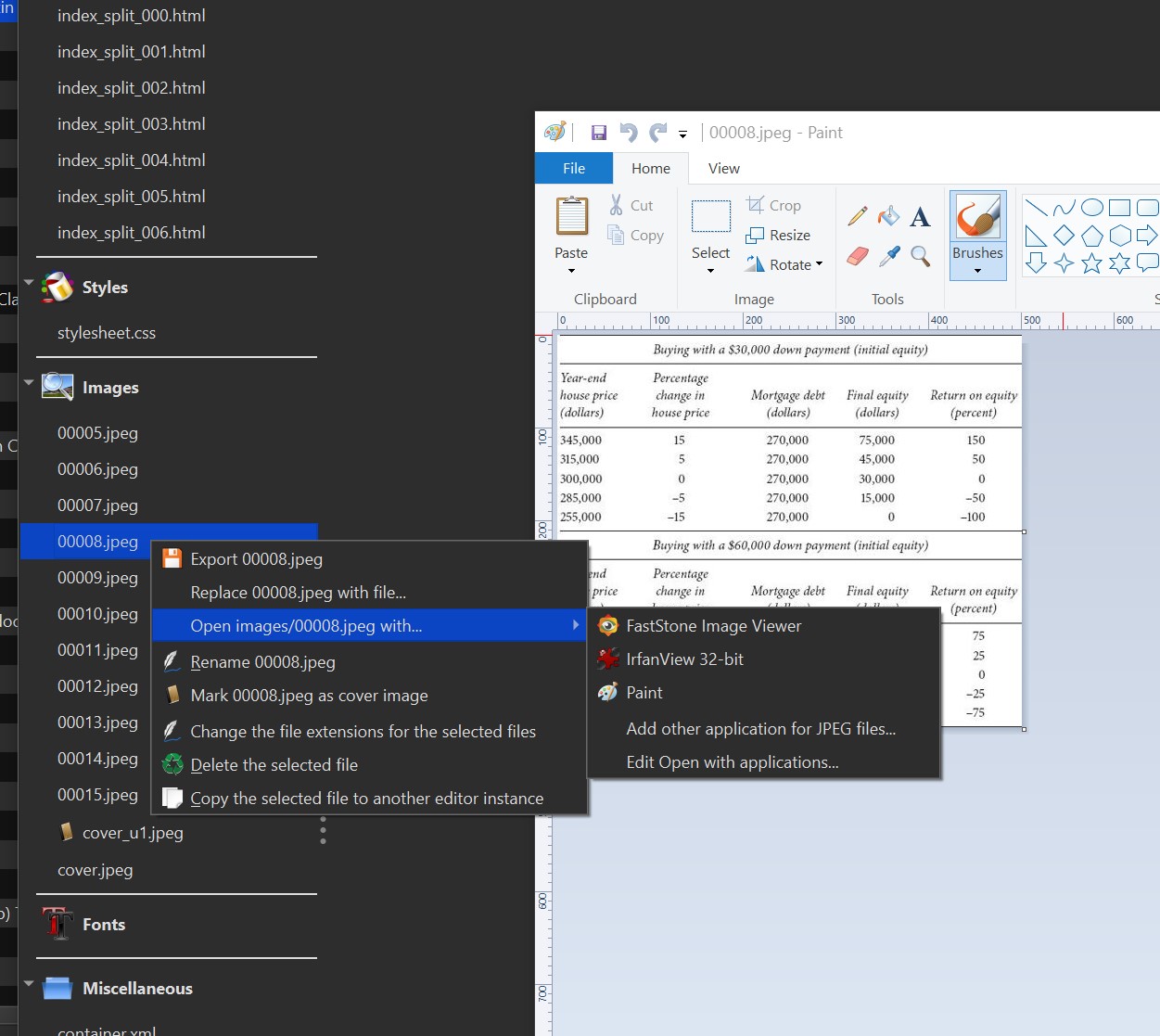Image resolution: width=1160 pixels, height=1036 pixels.
Task: Select cover.jpeg in Images list
Action: point(96,870)
